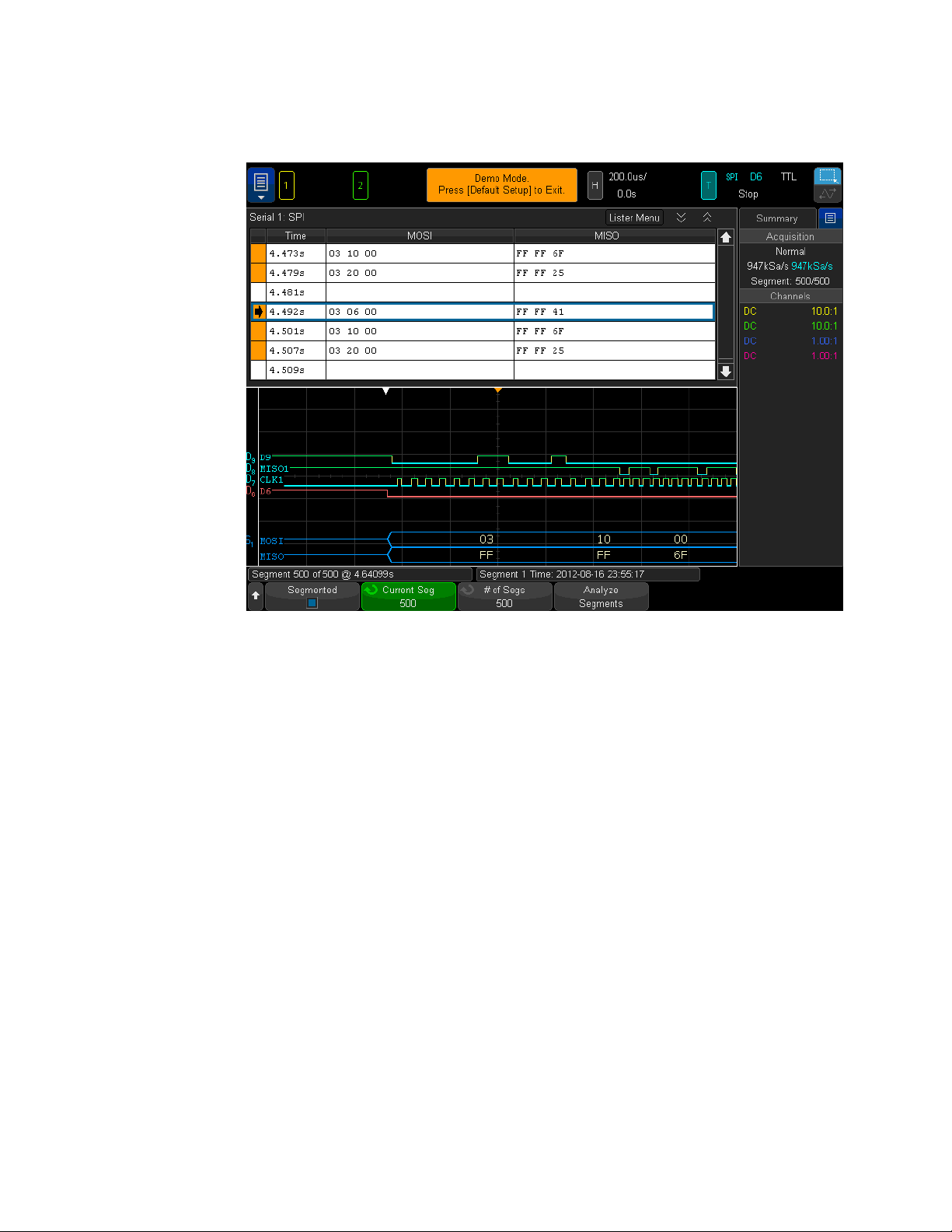Select the lister row at 4.479s

[x=483, y=273]
